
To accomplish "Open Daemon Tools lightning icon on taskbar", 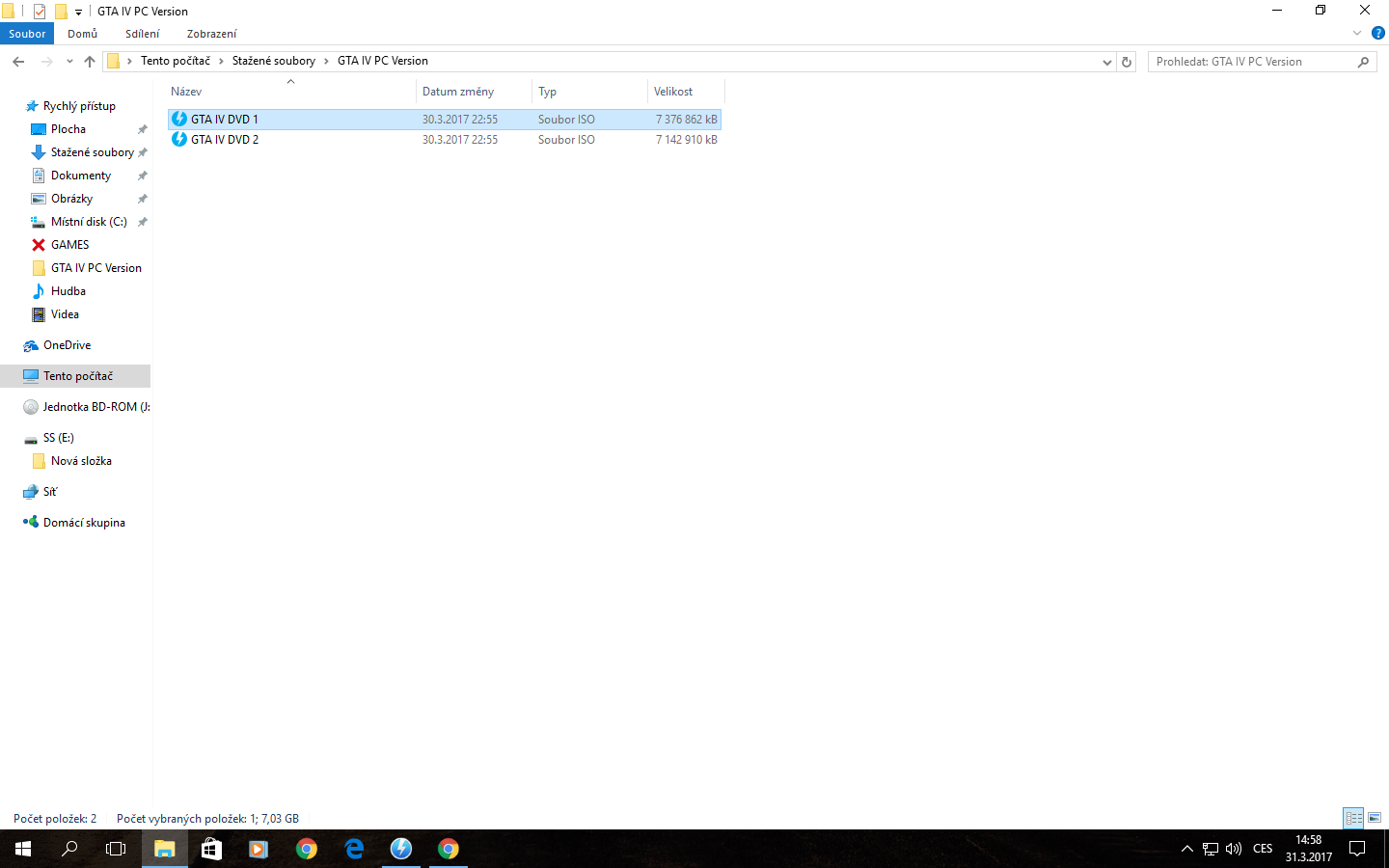I will [401, 849].
